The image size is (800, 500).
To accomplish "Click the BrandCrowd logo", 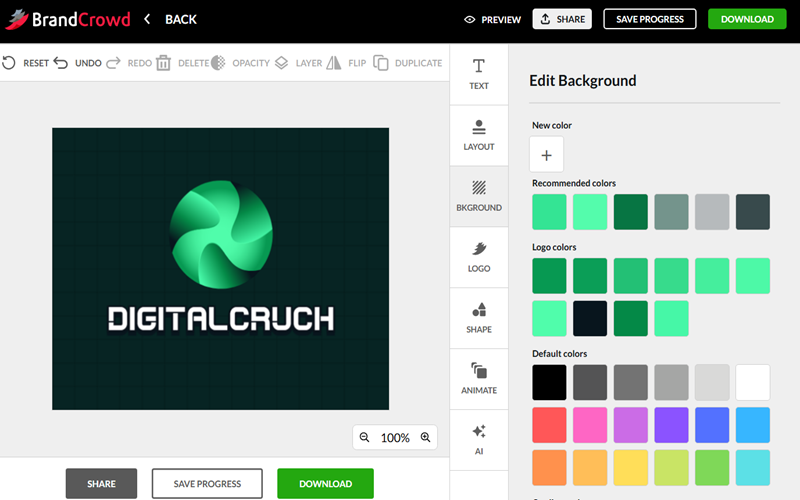I will click(68, 19).
